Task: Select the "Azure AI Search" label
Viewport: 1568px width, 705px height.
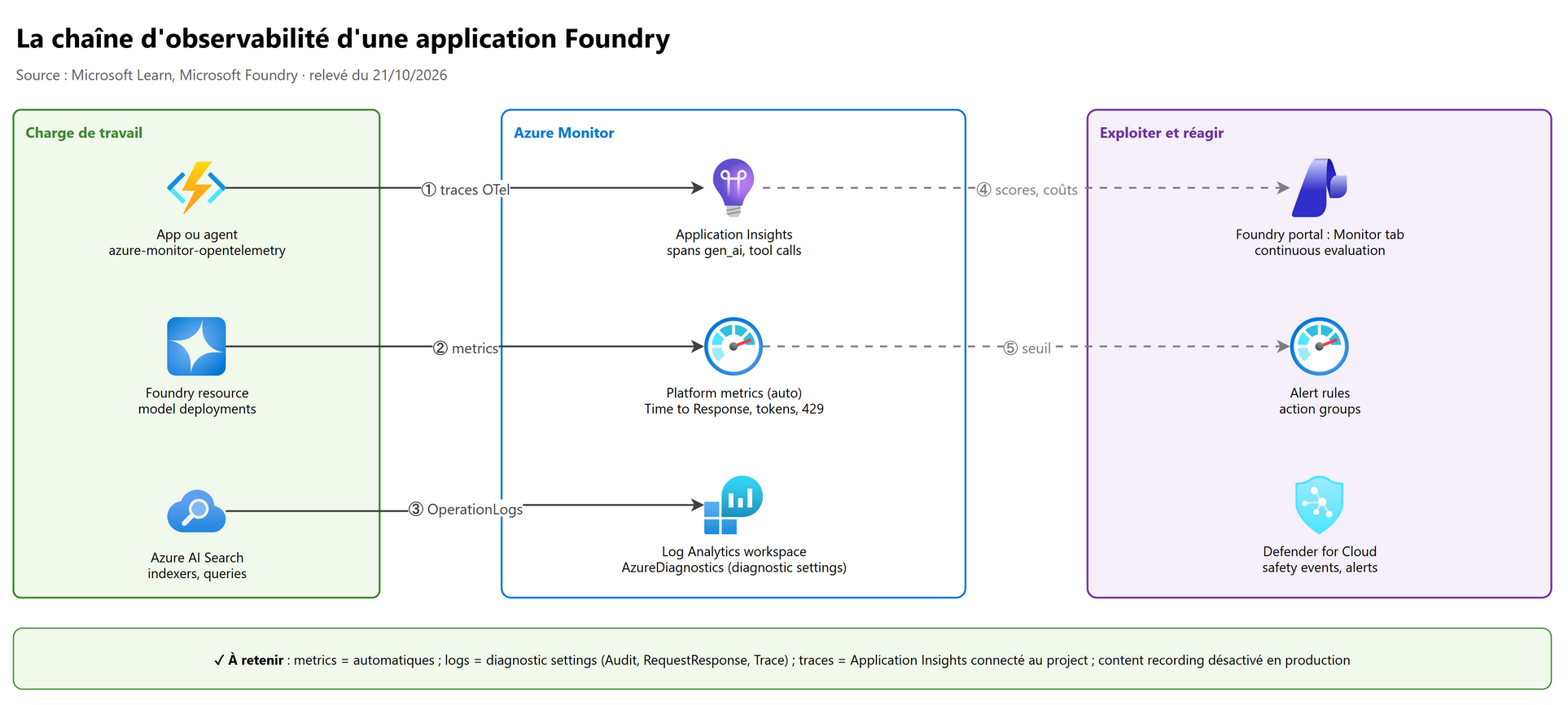Action: 197,558
